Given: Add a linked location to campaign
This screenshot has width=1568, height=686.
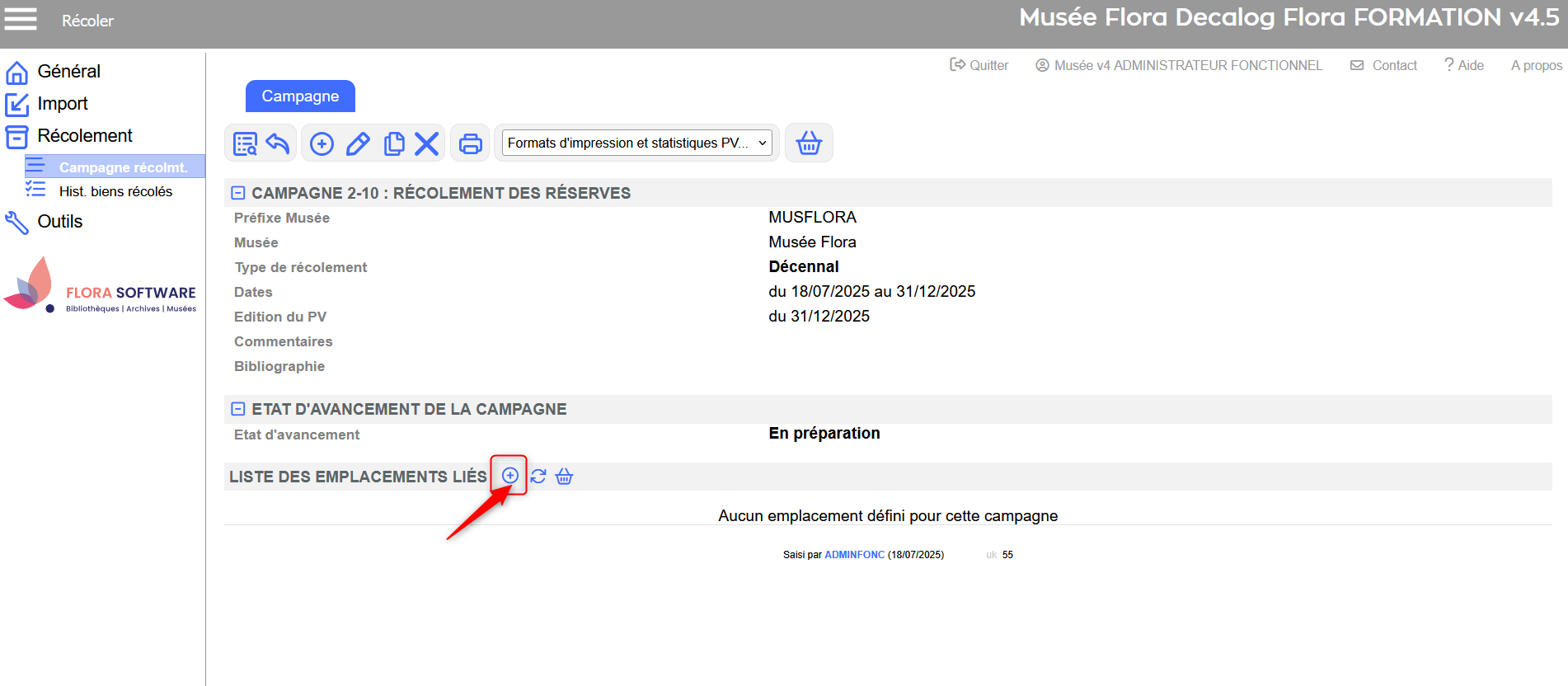Looking at the screenshot, I should coord(510,476).
